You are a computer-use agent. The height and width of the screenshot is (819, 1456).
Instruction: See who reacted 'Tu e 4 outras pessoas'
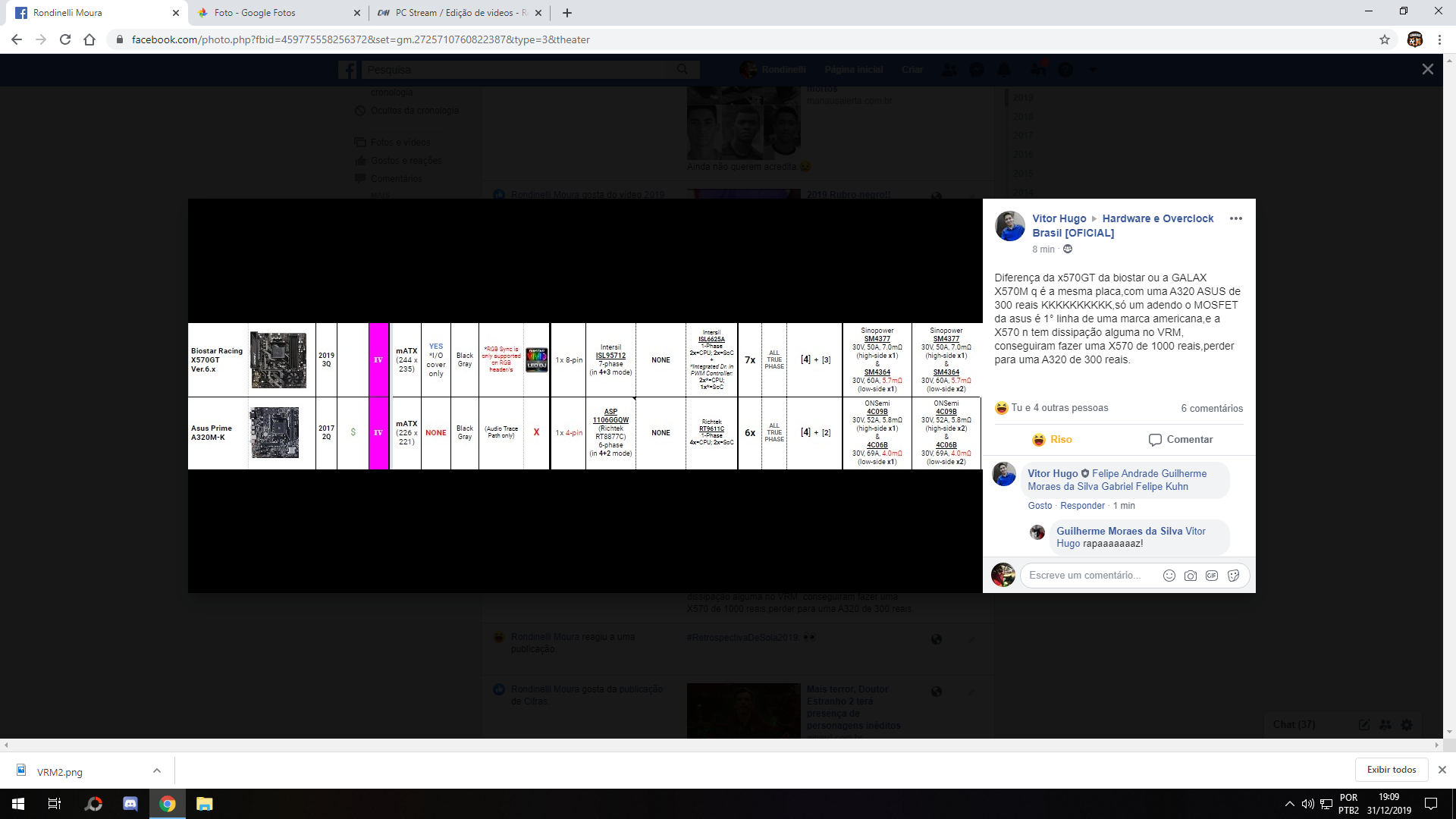pyautogui.click(x=1059, y=408)
